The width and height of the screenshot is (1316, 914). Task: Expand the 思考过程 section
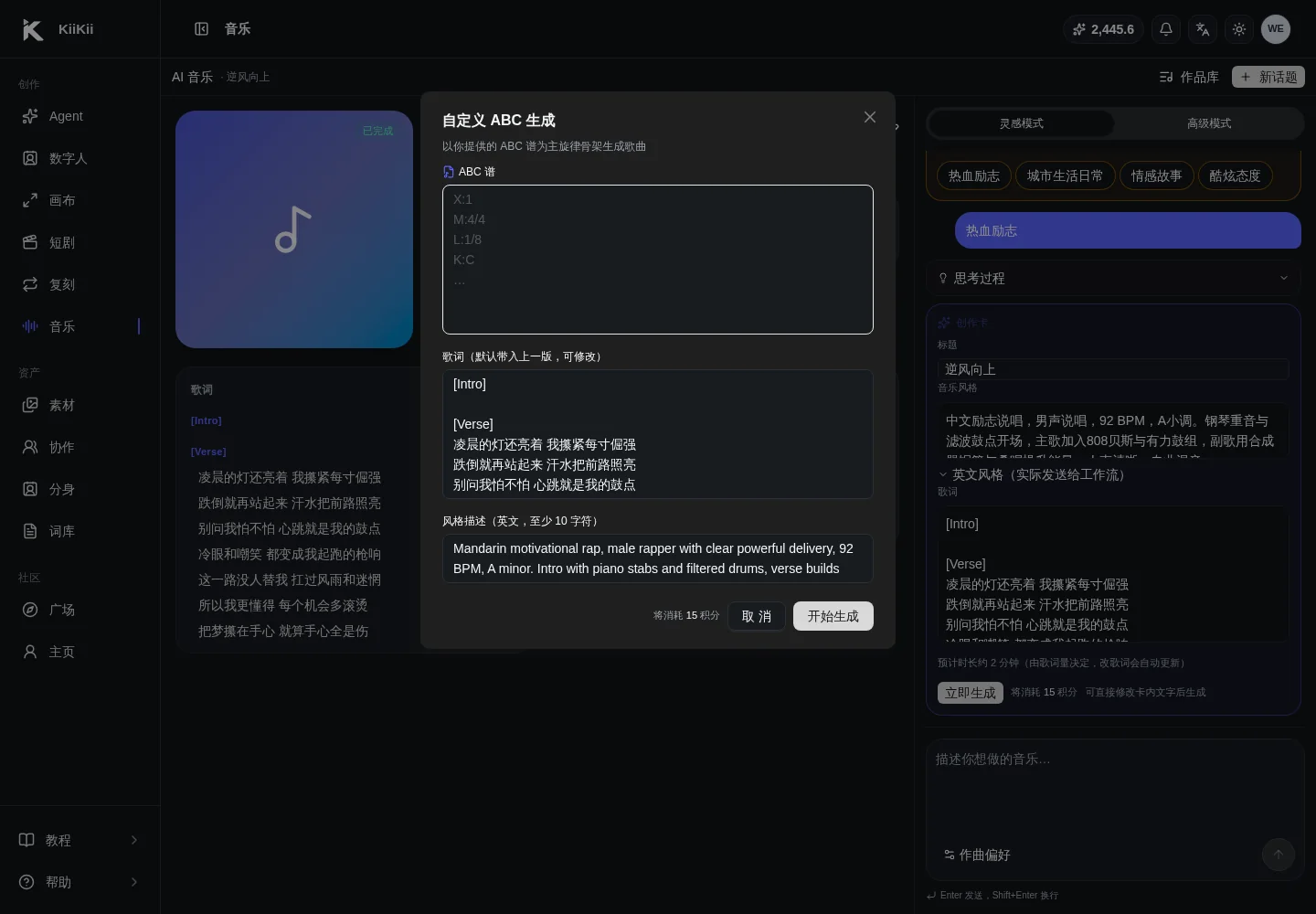click(x=1113, y=278)
